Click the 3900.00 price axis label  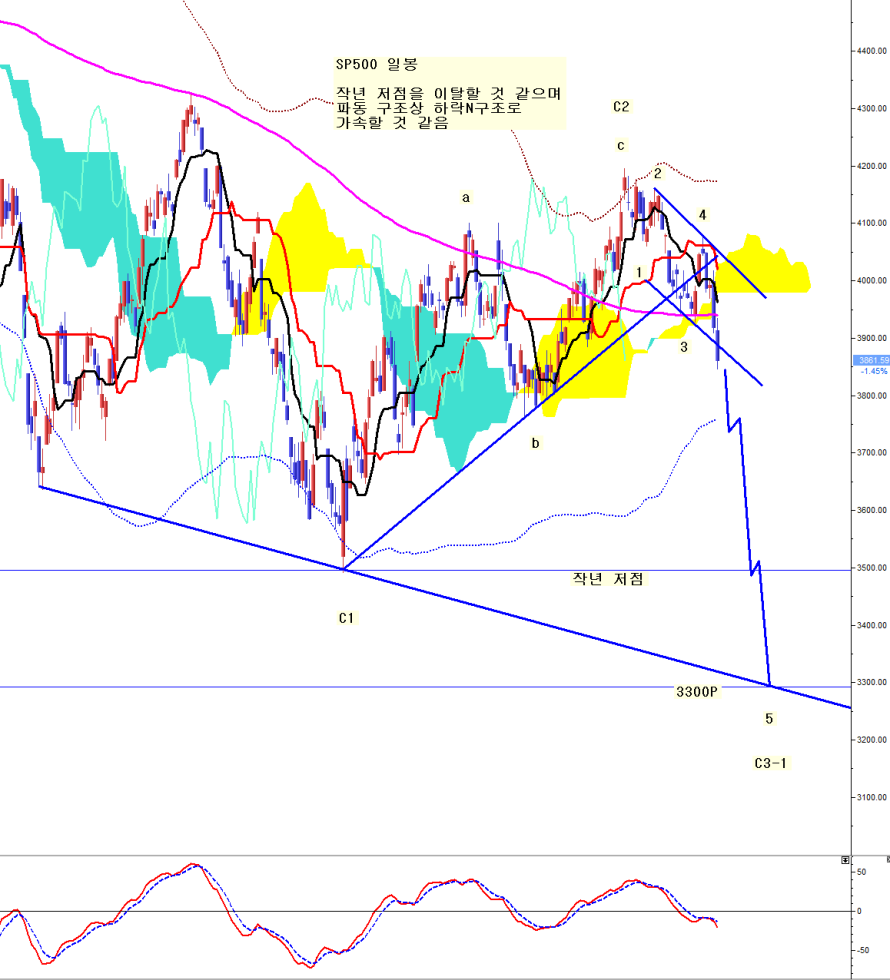pyautogui.click(x=872, y=338)
